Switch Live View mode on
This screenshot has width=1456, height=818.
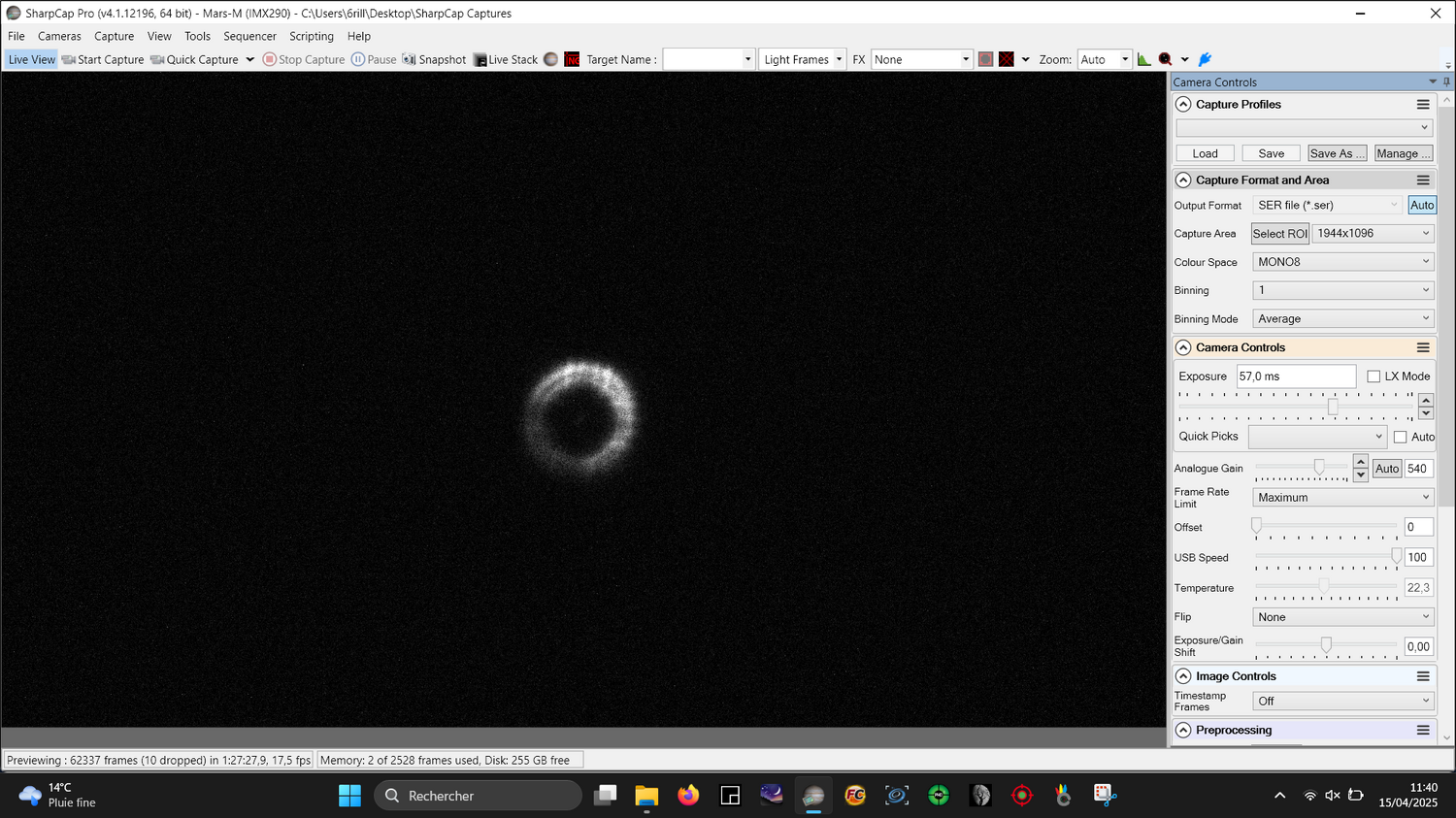[30, 59]
